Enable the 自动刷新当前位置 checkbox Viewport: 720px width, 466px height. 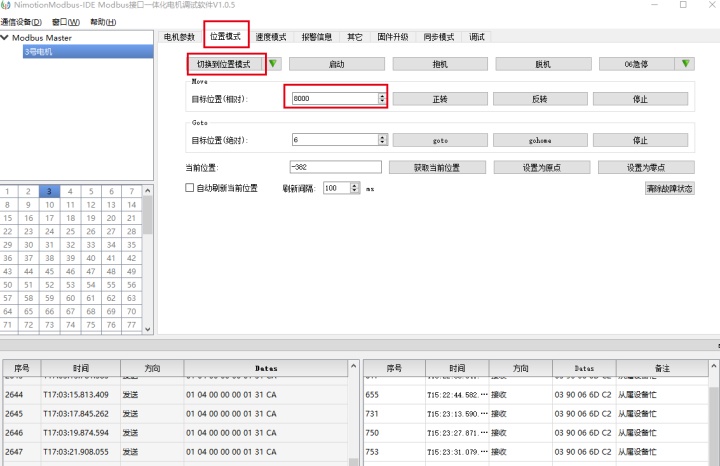(191, 188)
